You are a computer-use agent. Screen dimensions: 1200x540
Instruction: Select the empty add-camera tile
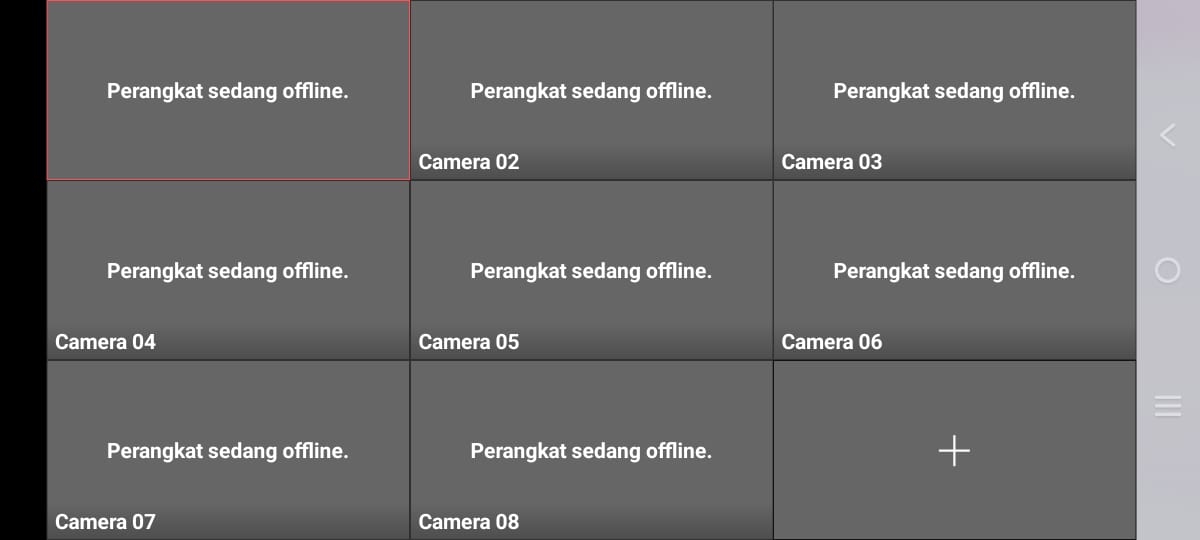click(x=954, y=450)
